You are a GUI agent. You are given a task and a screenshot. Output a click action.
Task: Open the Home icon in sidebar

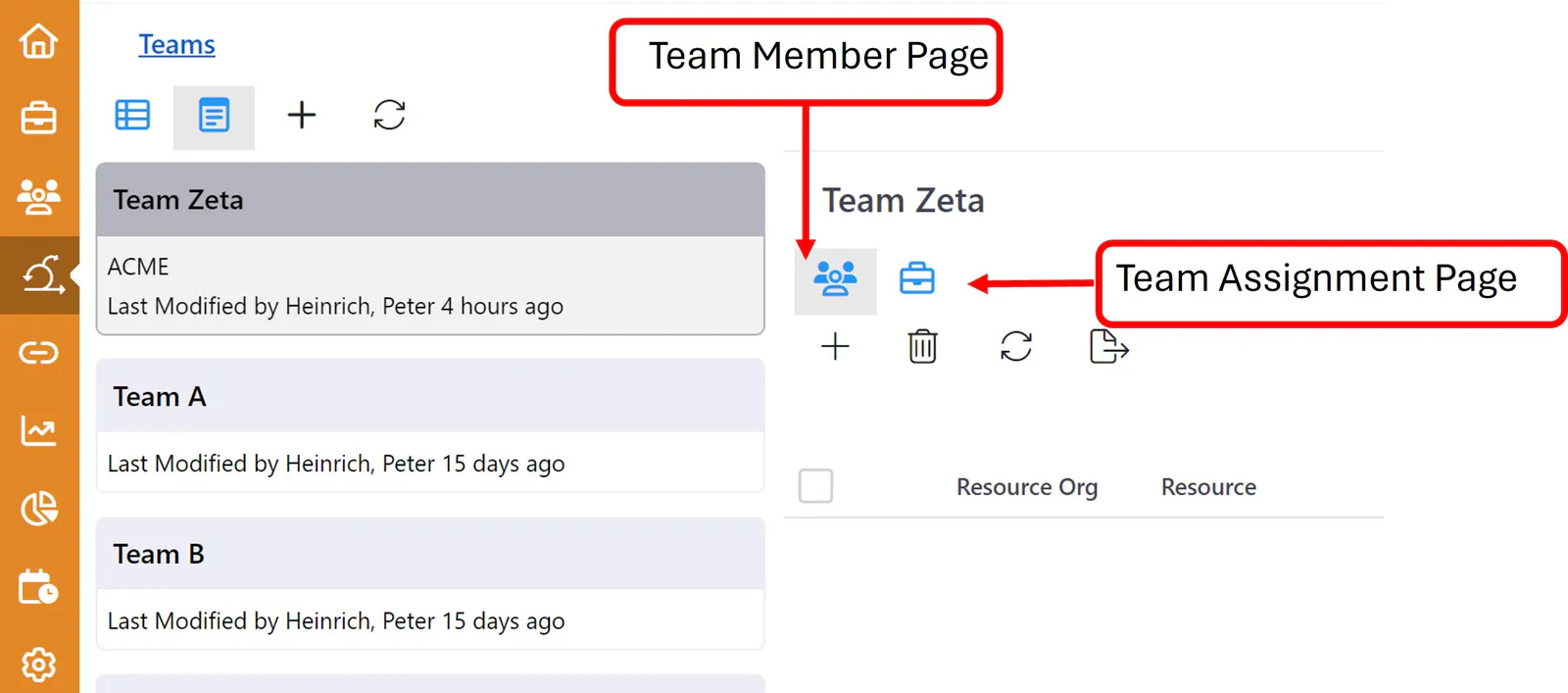coord(39,40)
